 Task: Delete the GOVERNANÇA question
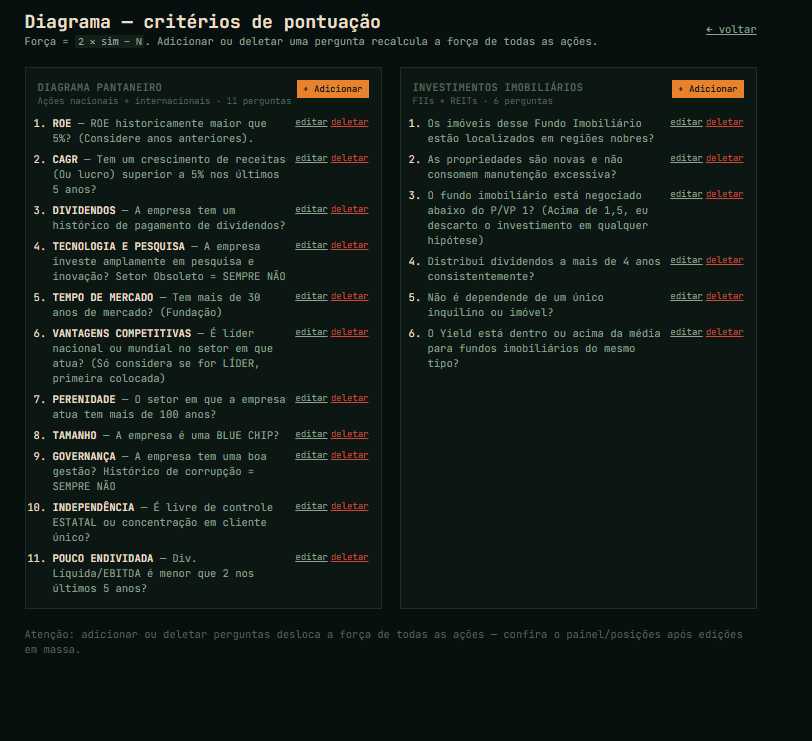[x=349, y=455]
